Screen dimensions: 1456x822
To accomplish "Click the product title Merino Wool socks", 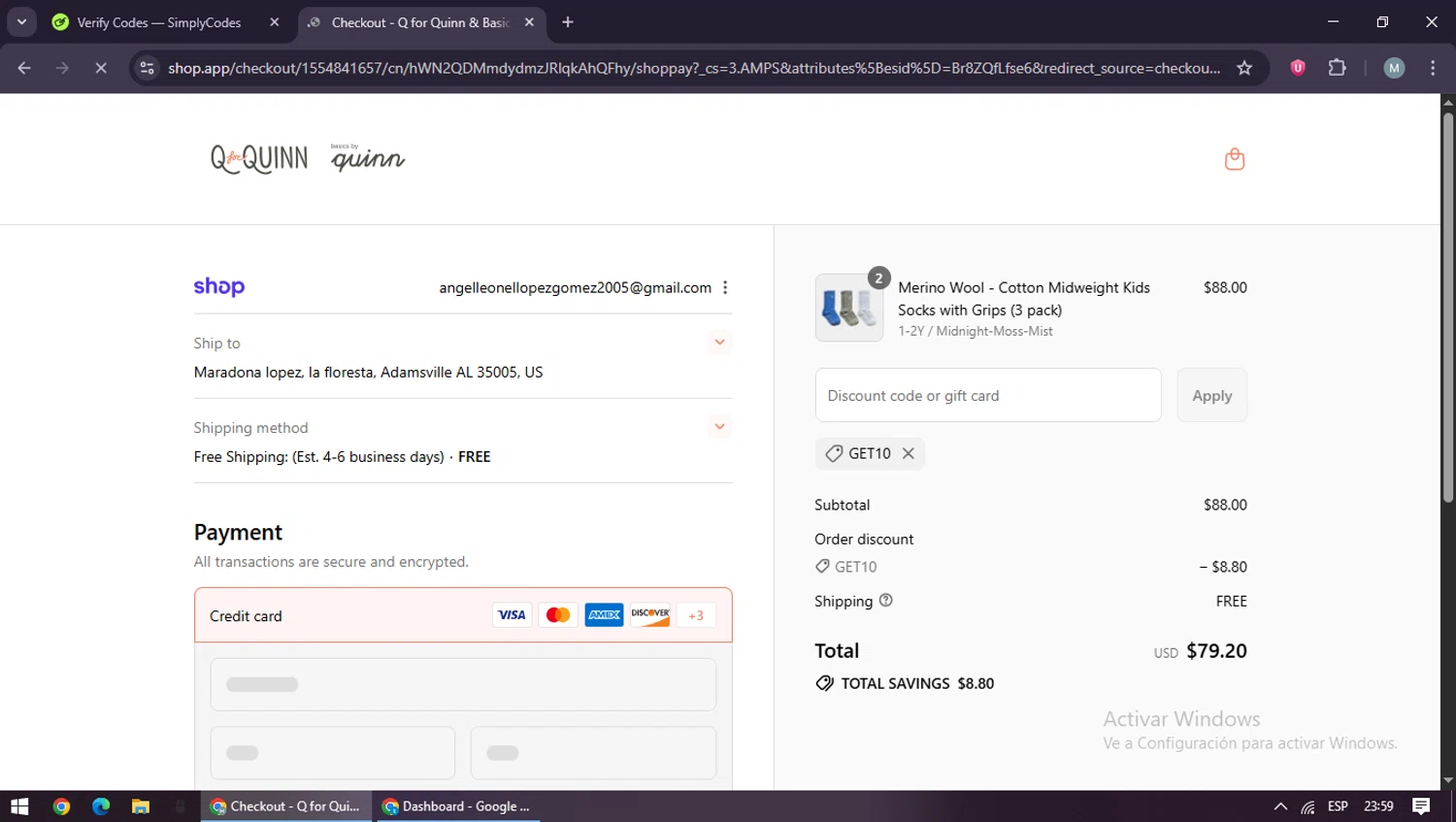I will click(1024, 299).
